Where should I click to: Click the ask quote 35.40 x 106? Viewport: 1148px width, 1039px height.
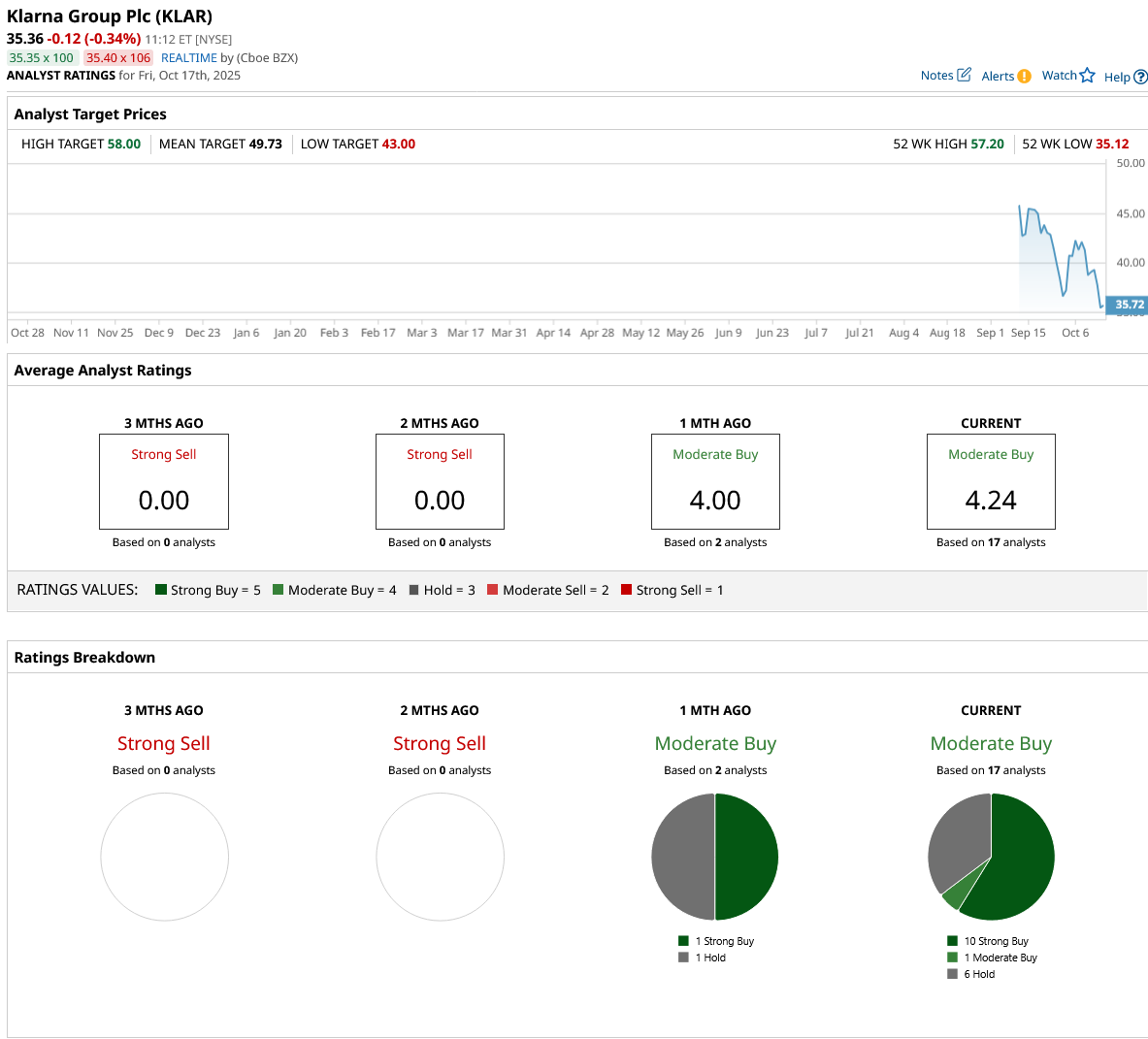117,58
